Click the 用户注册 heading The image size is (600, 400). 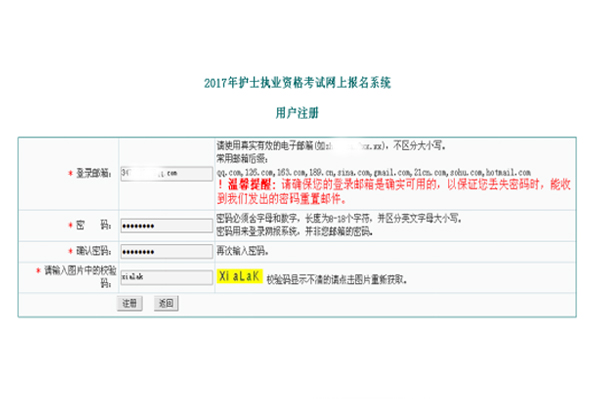[x=299, y=114]
